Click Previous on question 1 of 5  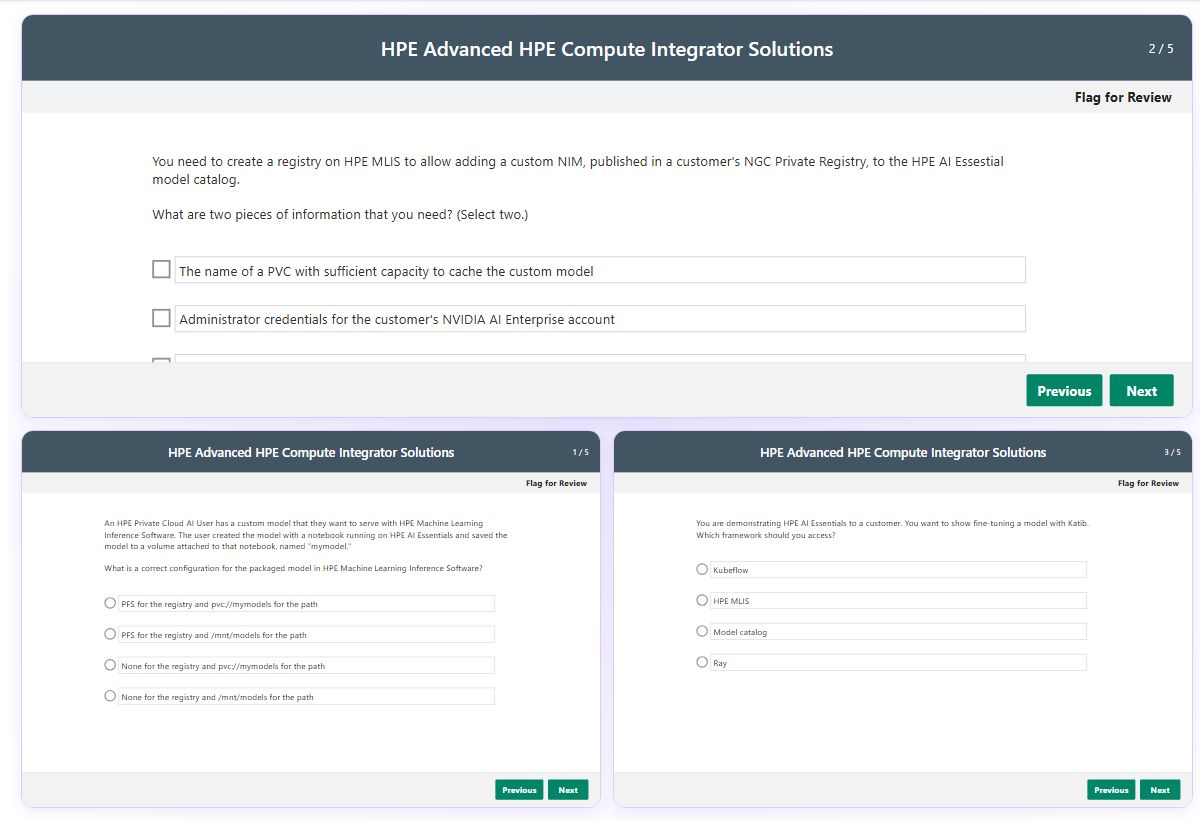point(519,790)
